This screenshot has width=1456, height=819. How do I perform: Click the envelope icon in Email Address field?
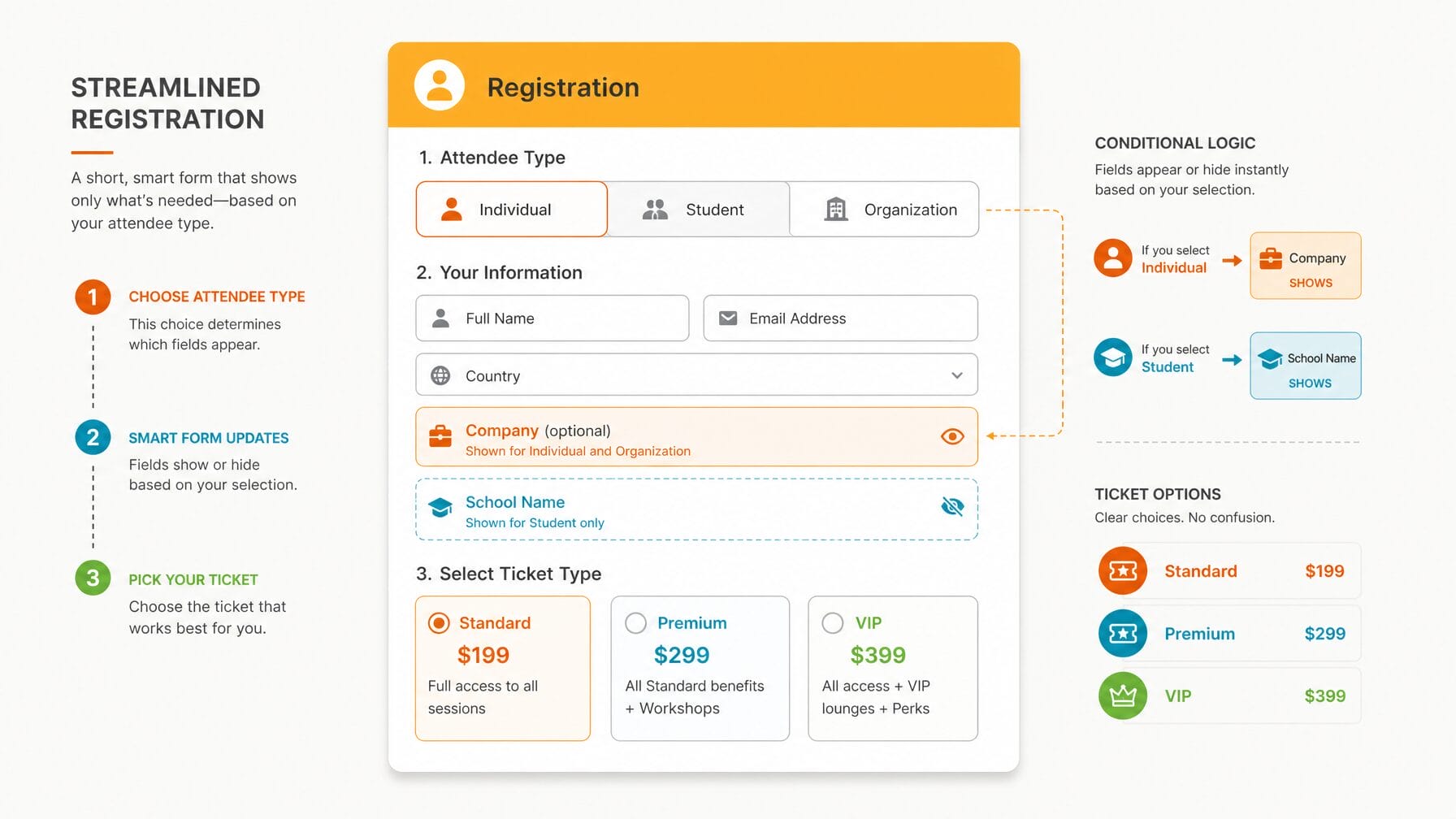[x=728, y=318]
